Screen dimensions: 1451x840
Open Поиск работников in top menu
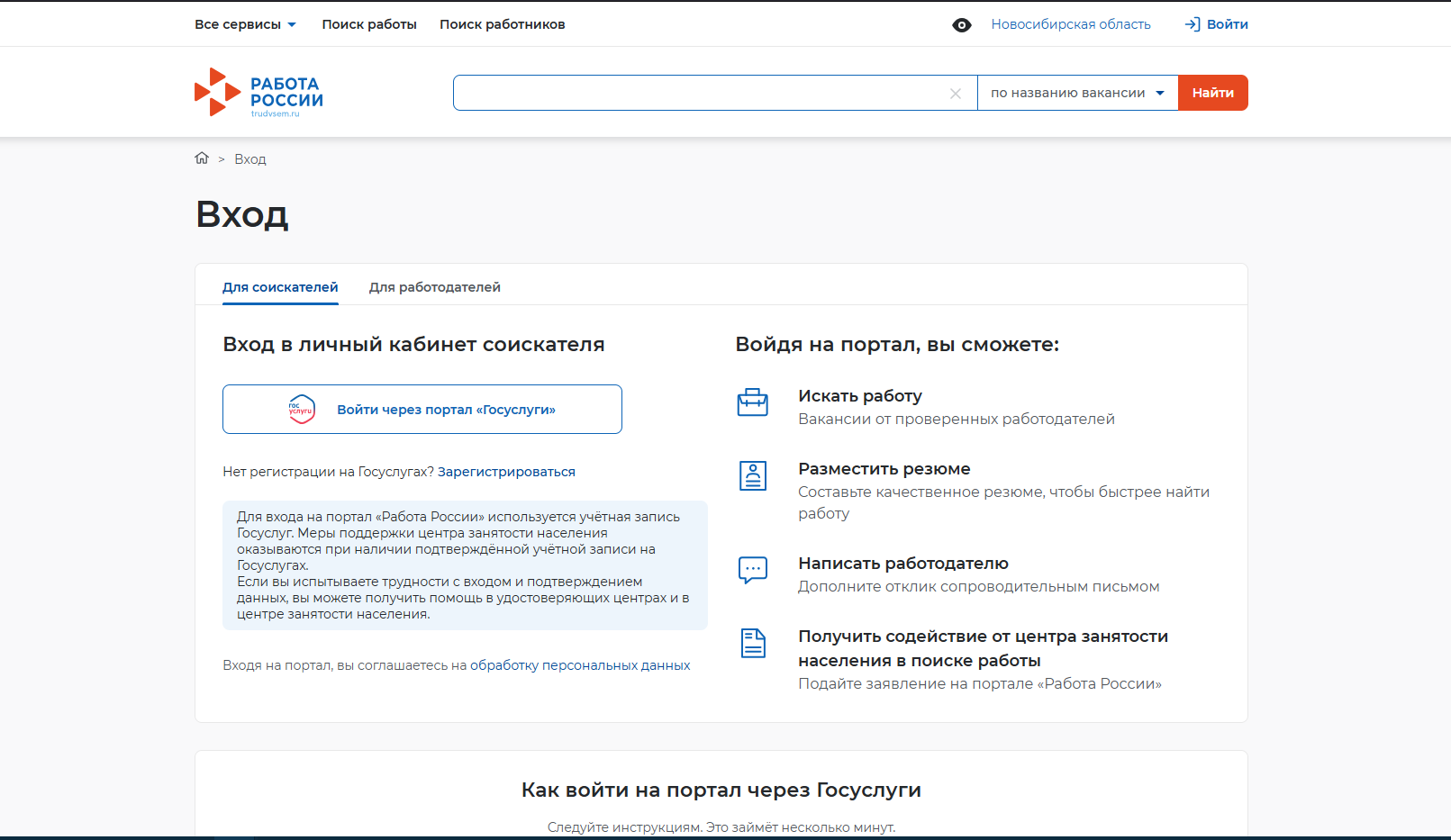[x=502, y=24]
